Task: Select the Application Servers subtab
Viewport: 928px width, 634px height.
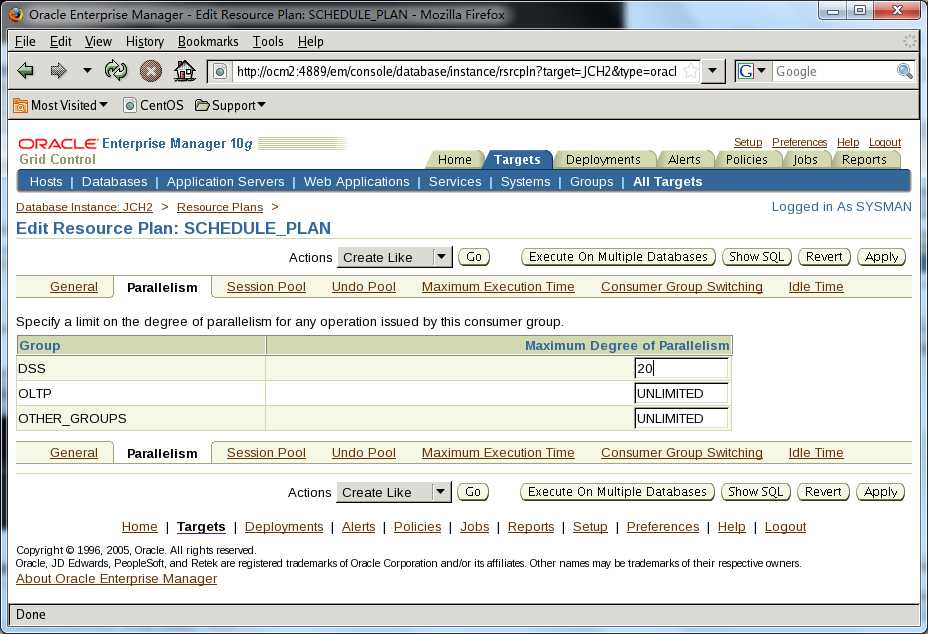Action: tap(225, 182)
